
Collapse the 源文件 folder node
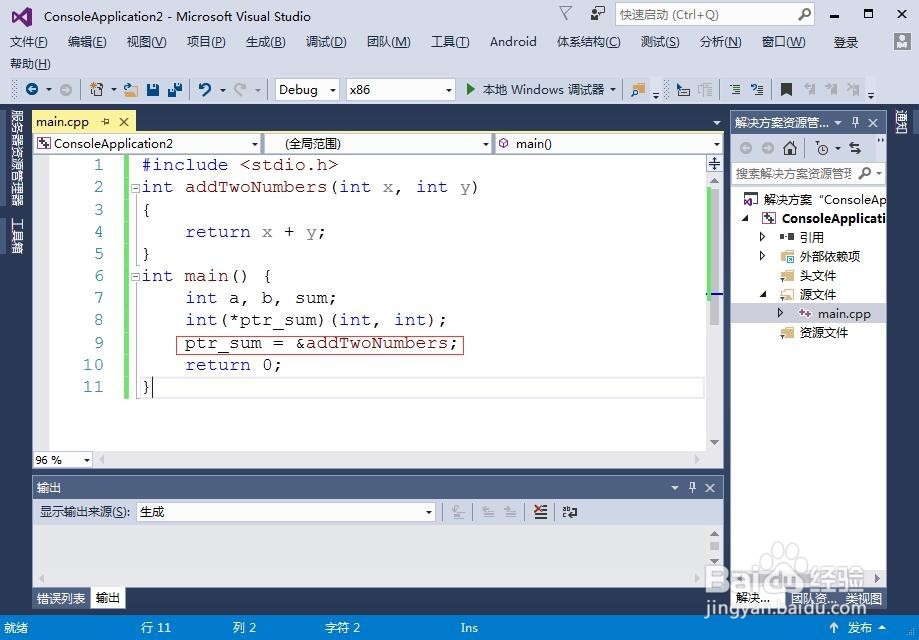tap(763, 294)
